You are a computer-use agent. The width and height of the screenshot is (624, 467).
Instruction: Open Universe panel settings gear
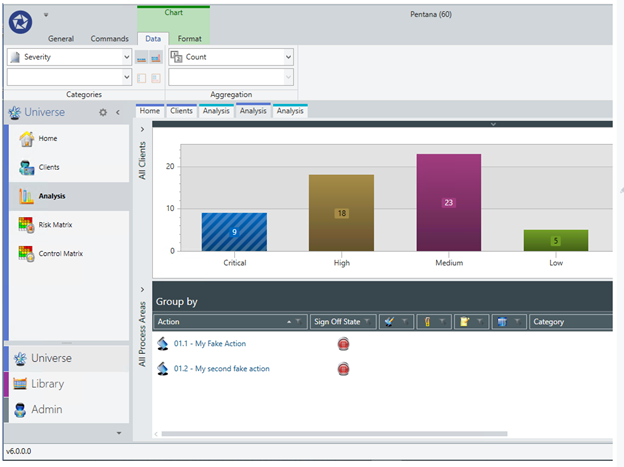103,112
